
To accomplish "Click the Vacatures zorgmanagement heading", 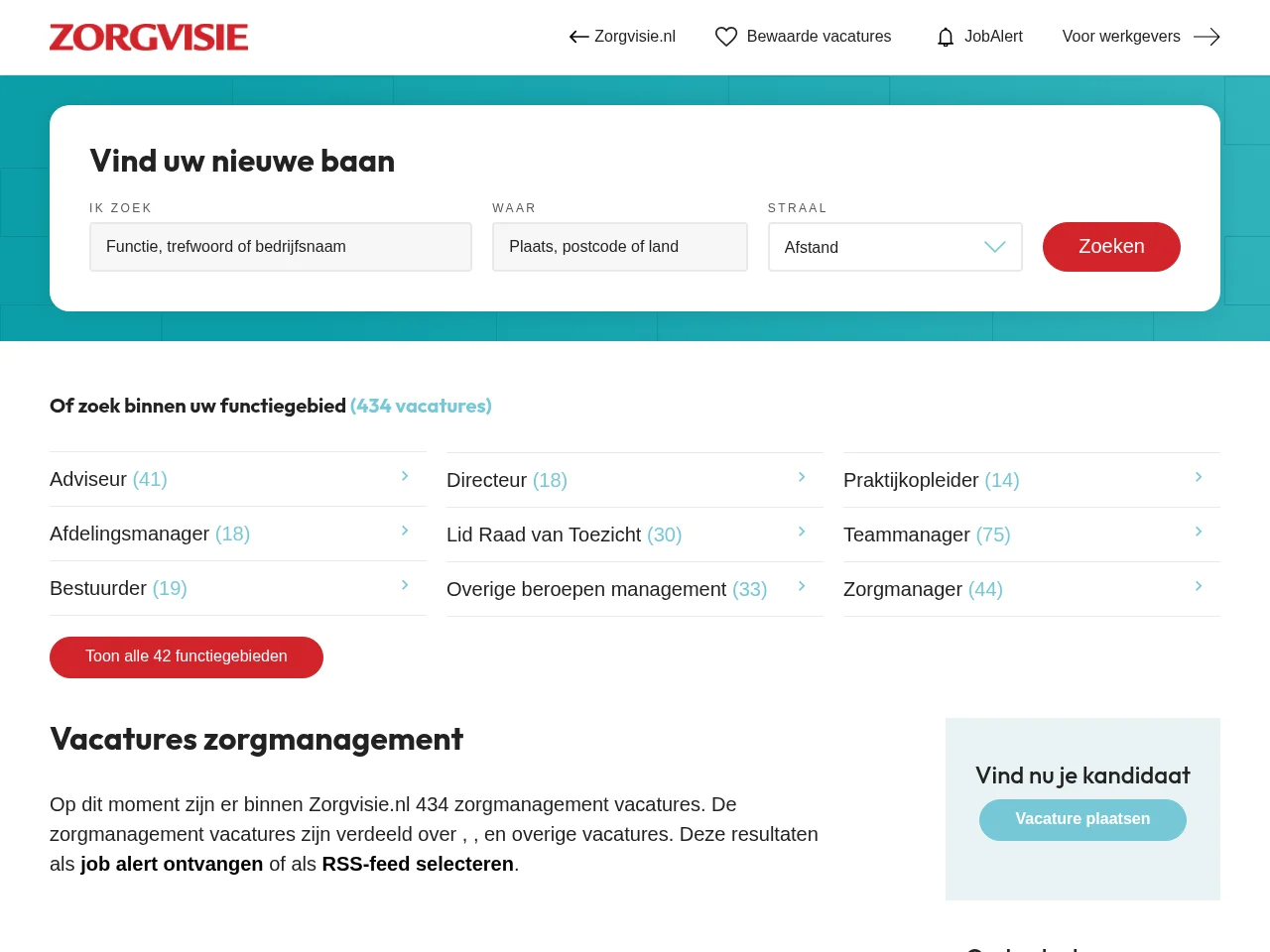I will click(x=256, y=740).
